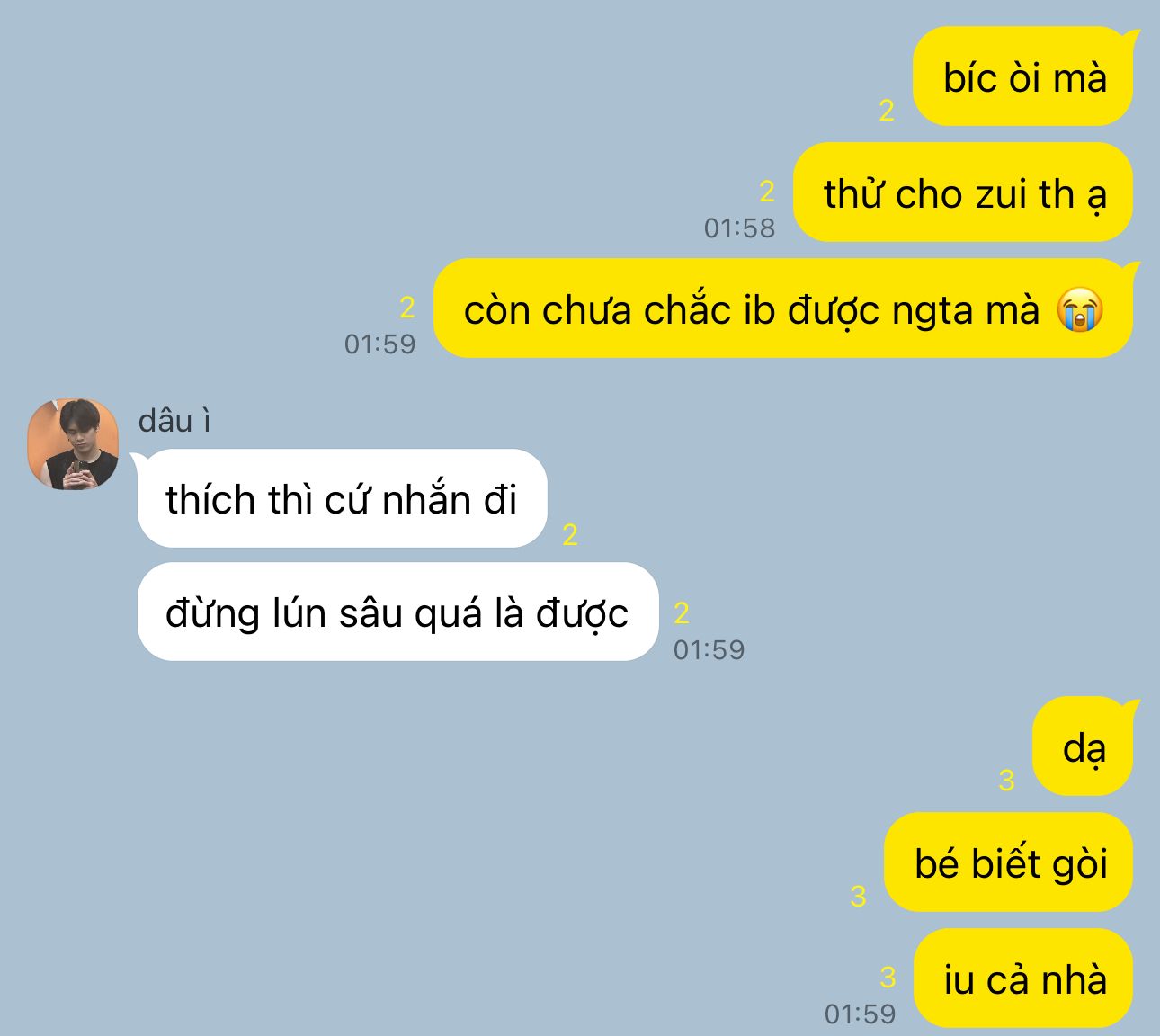This screenshot has width=1160, height=1036.
Task: Open dâu ì's profile picture
Action: [x=73, y=444]
